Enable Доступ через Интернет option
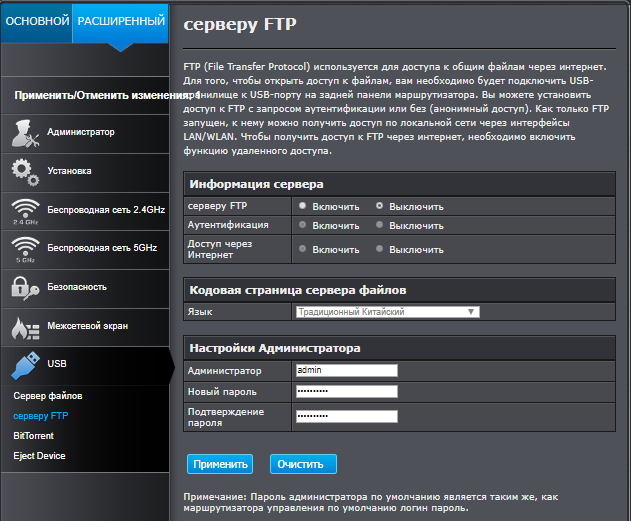The width and height of the screenshot is (631, 521). (303, 249)
